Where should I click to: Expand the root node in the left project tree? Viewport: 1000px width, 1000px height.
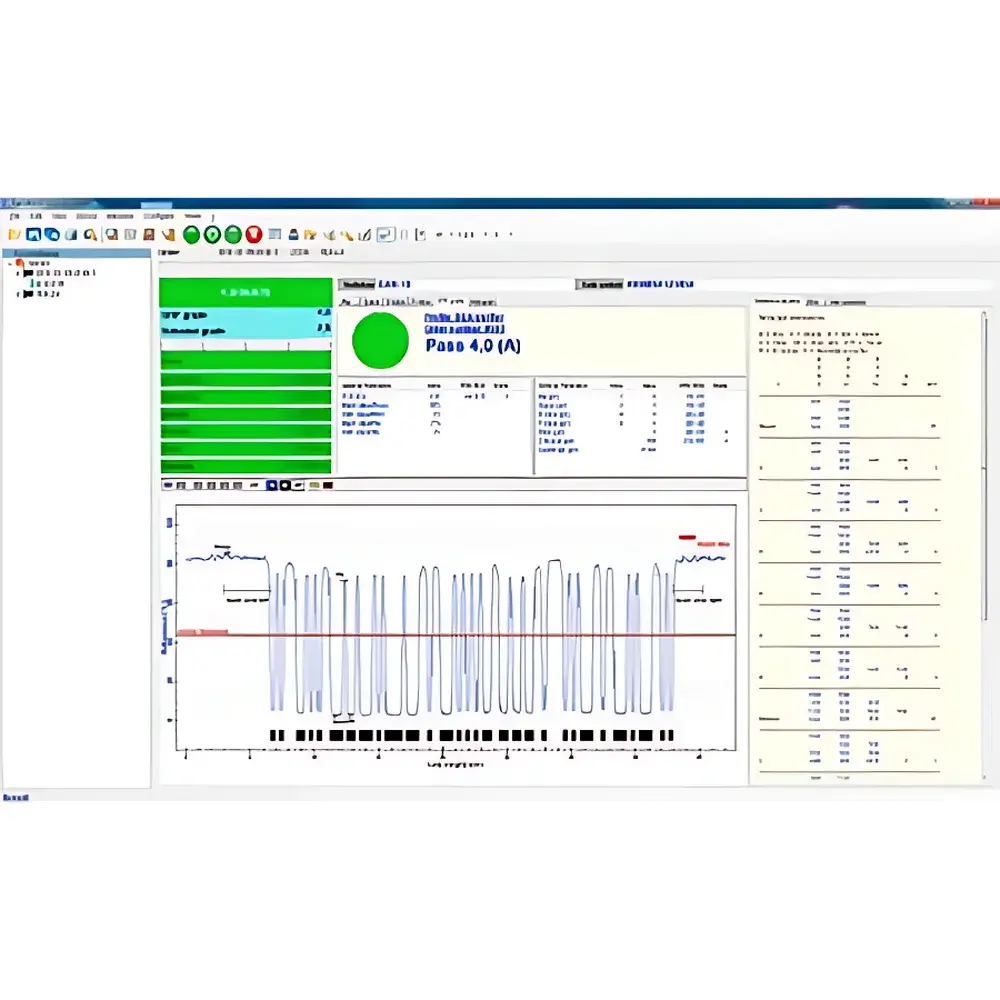10,265
